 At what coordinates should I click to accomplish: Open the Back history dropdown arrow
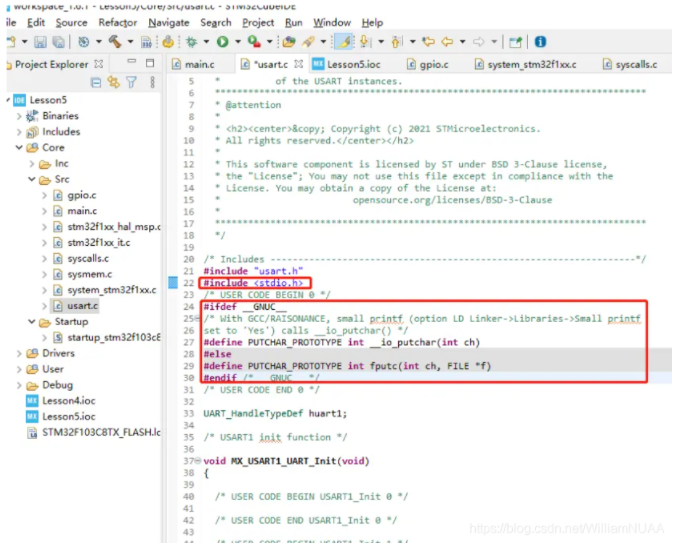463,42
